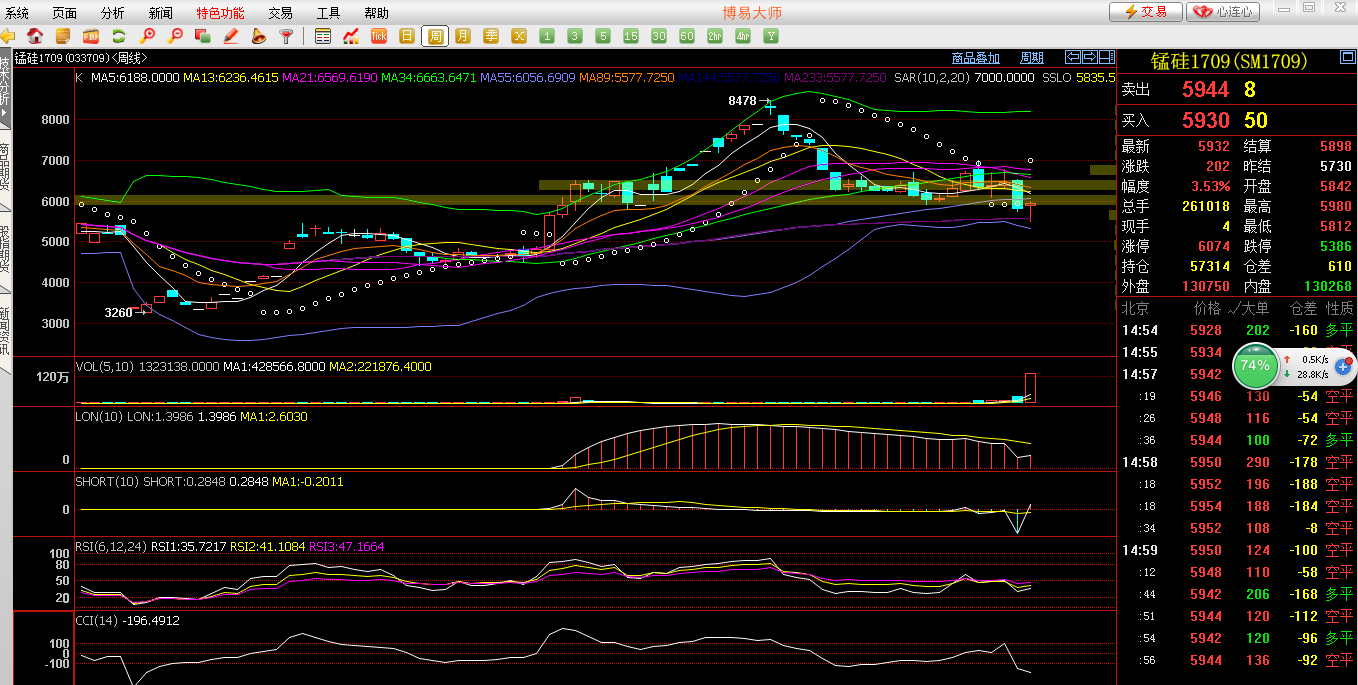Viewport: 1358px width, 685px height.
Task: Click the blue plus on speed widget
Action: (x=1343, y=367)
